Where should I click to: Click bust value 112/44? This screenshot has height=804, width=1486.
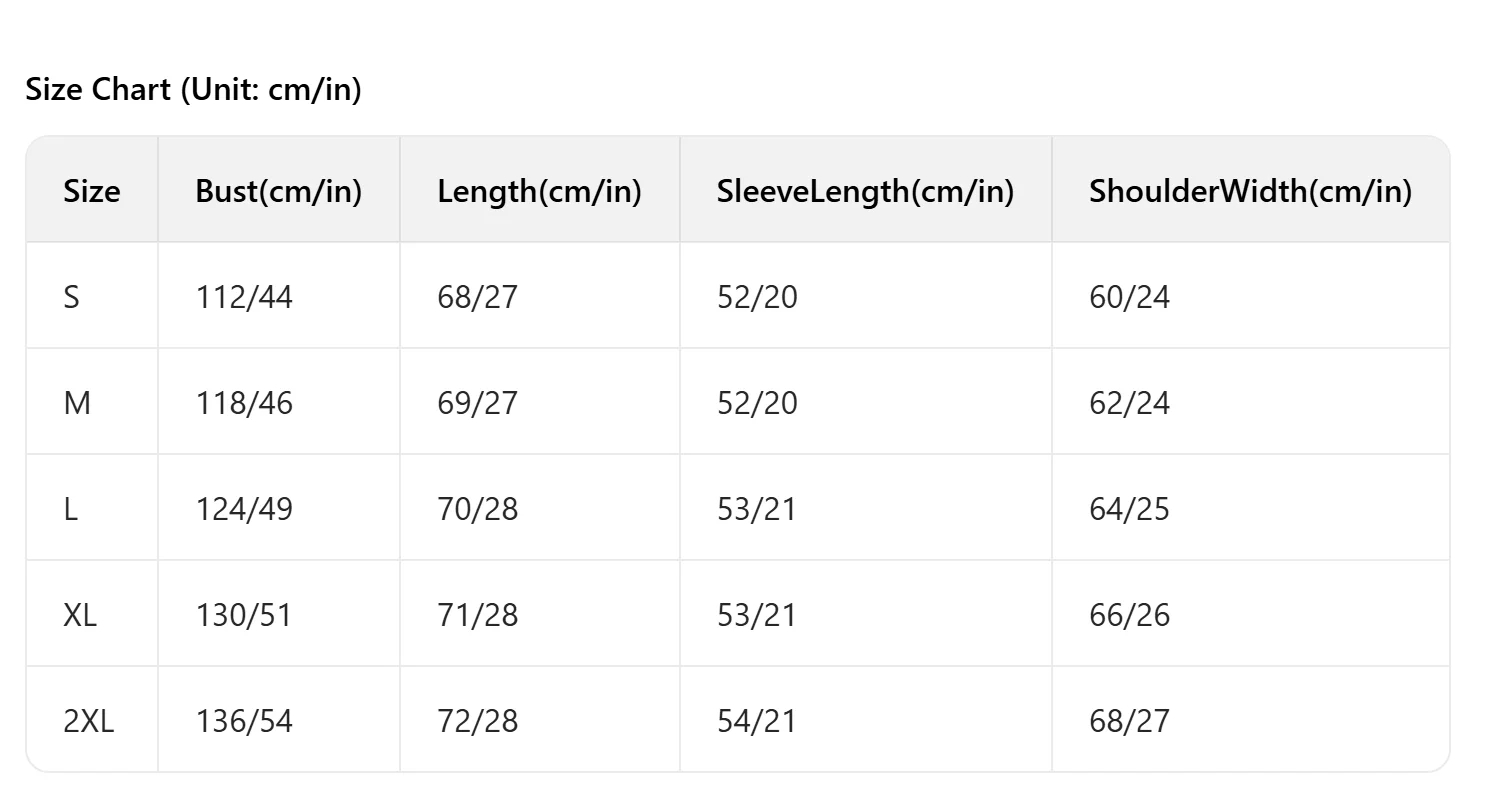pos(244,297)
